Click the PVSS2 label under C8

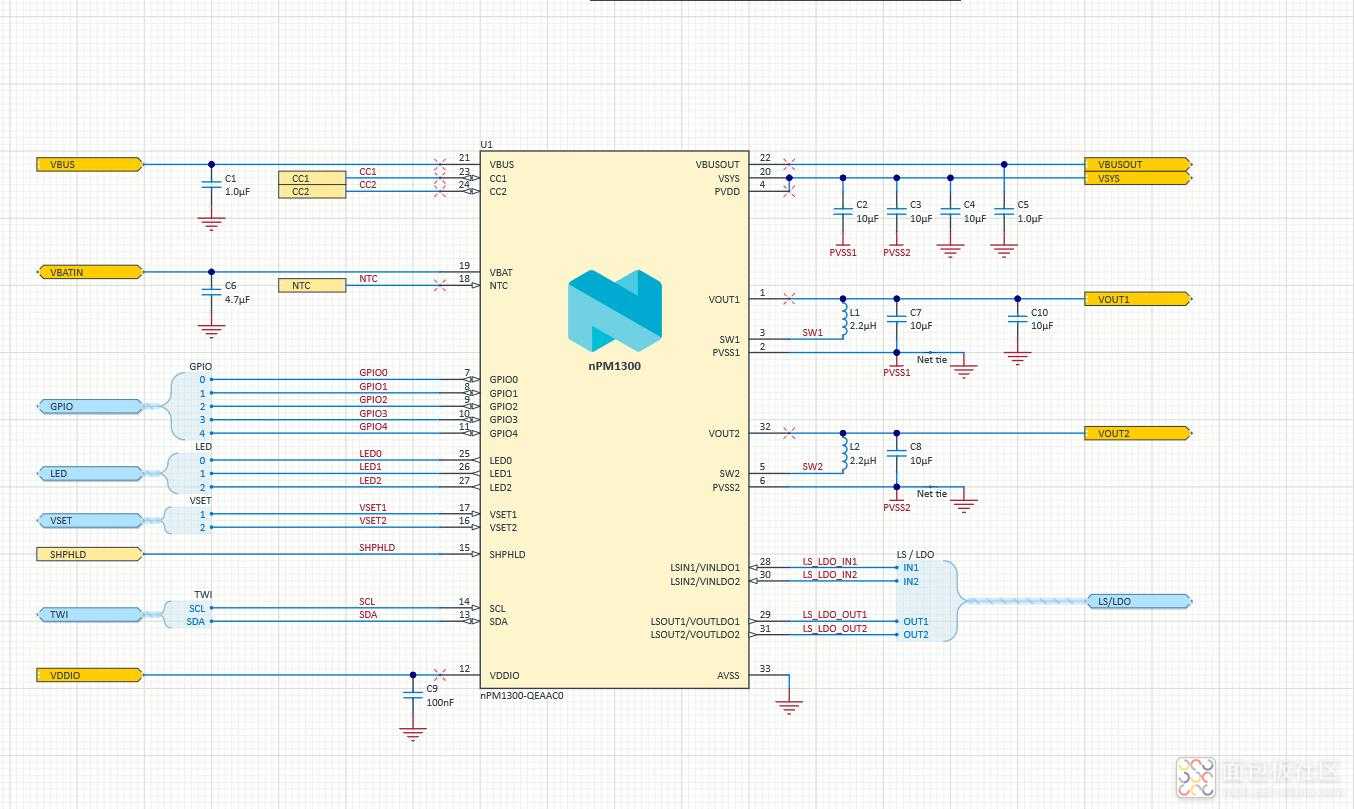[896, 508]
